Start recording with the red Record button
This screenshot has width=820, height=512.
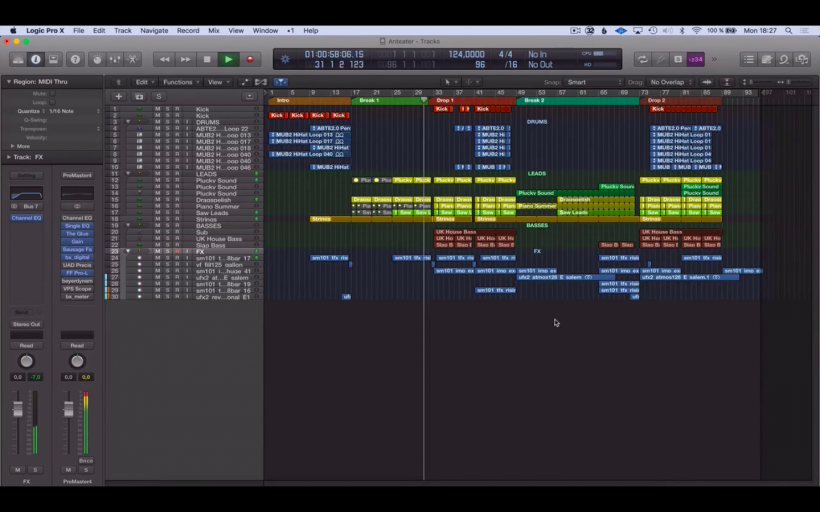(250, 60)
